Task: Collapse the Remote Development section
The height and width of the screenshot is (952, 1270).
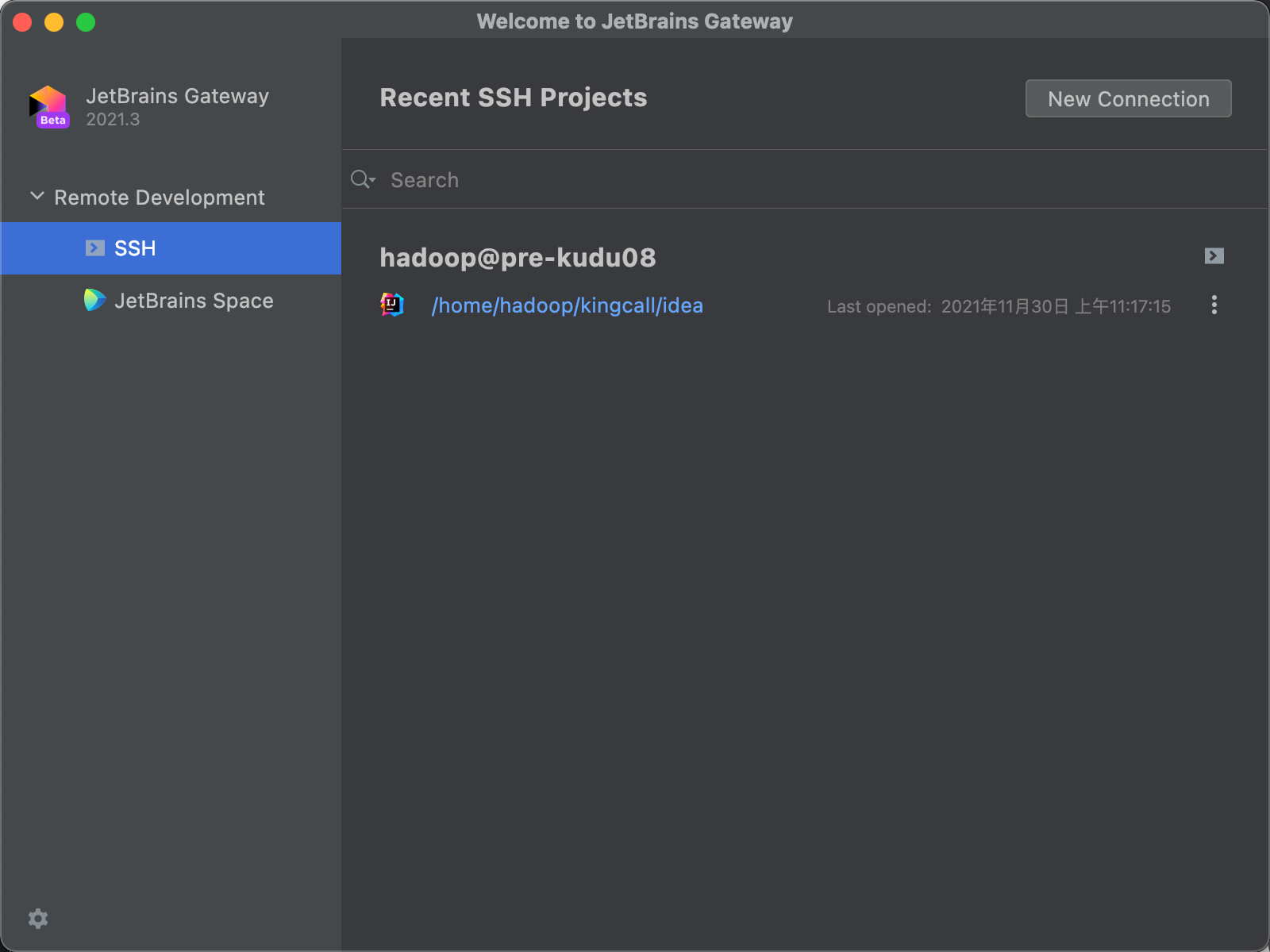Action: (36, 196)
